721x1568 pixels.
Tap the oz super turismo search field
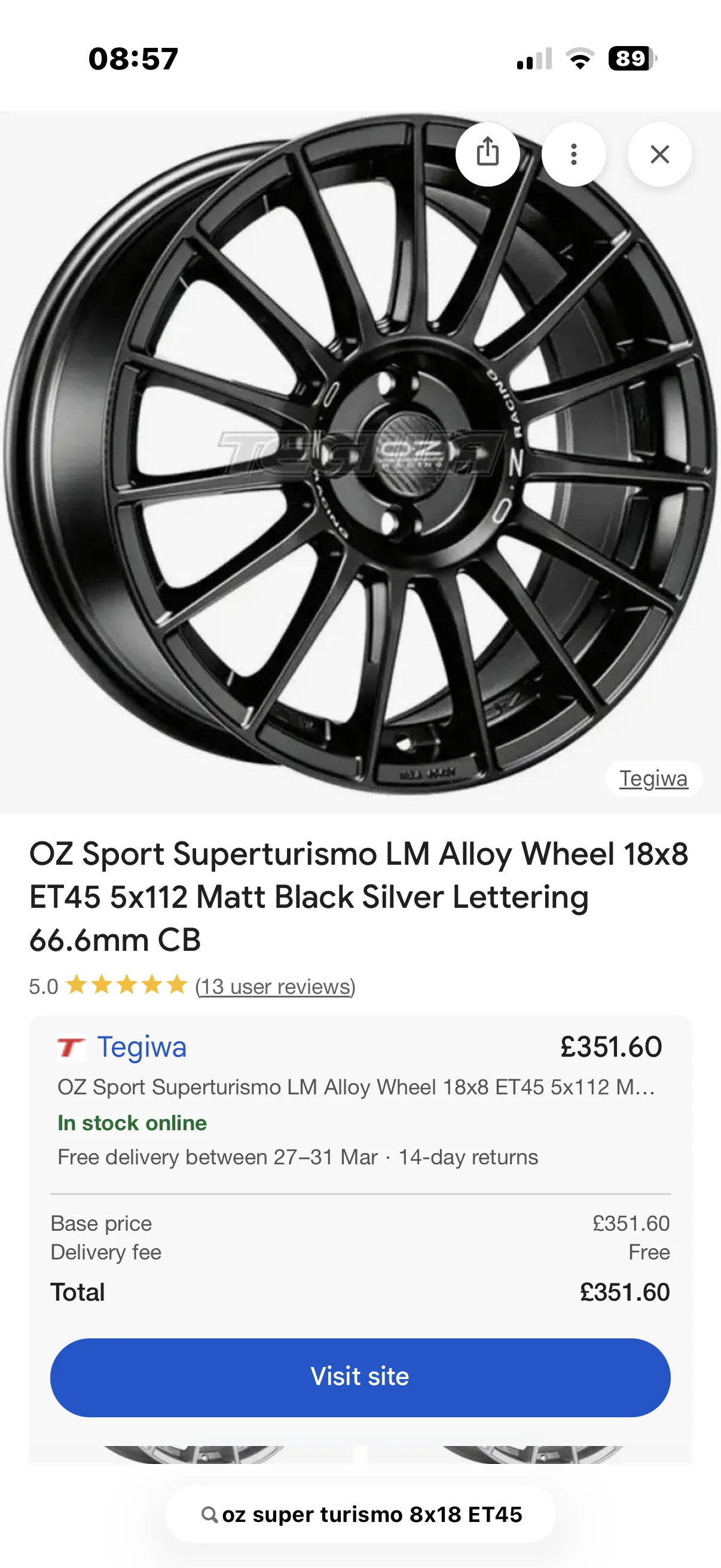(372, 1514)
